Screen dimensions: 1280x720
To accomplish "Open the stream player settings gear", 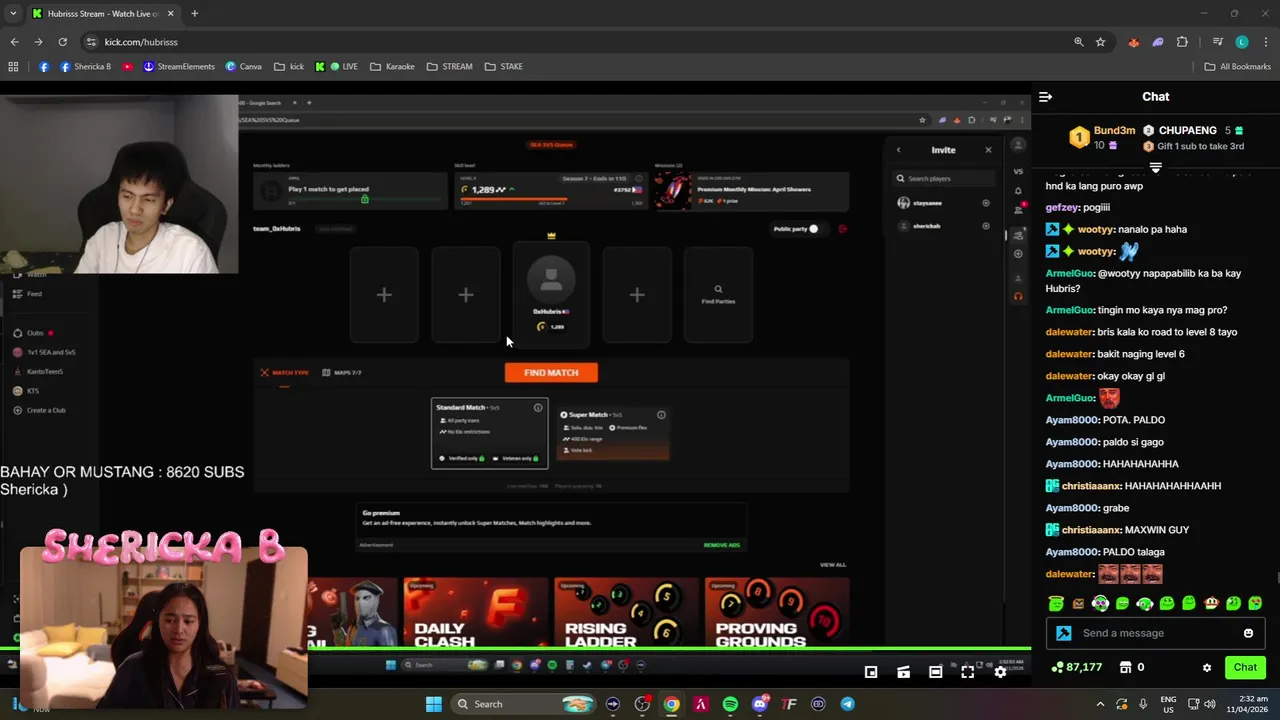I will (1000, 672).
